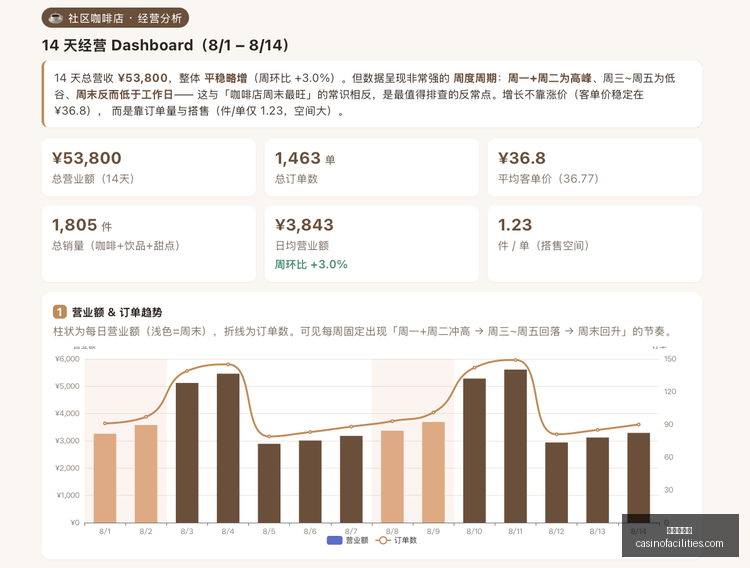The width and height of the screenshot is (750, 568).
Task: Click the revenue bar for 8/8
Action: pos(392,477)
